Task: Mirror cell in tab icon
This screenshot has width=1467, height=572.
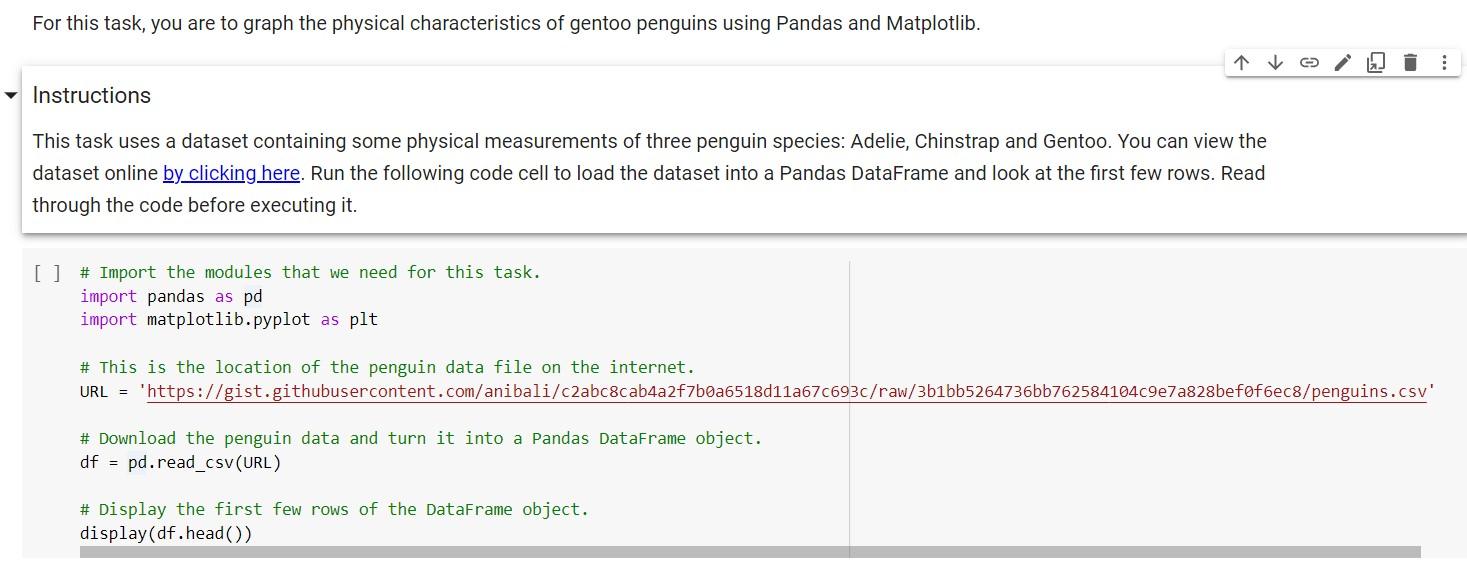Action: pyautogui.click(x=1376, y=63)
